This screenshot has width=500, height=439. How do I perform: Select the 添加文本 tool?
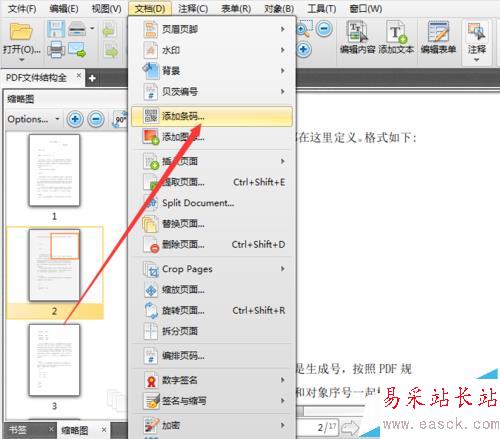click(396, 37)
